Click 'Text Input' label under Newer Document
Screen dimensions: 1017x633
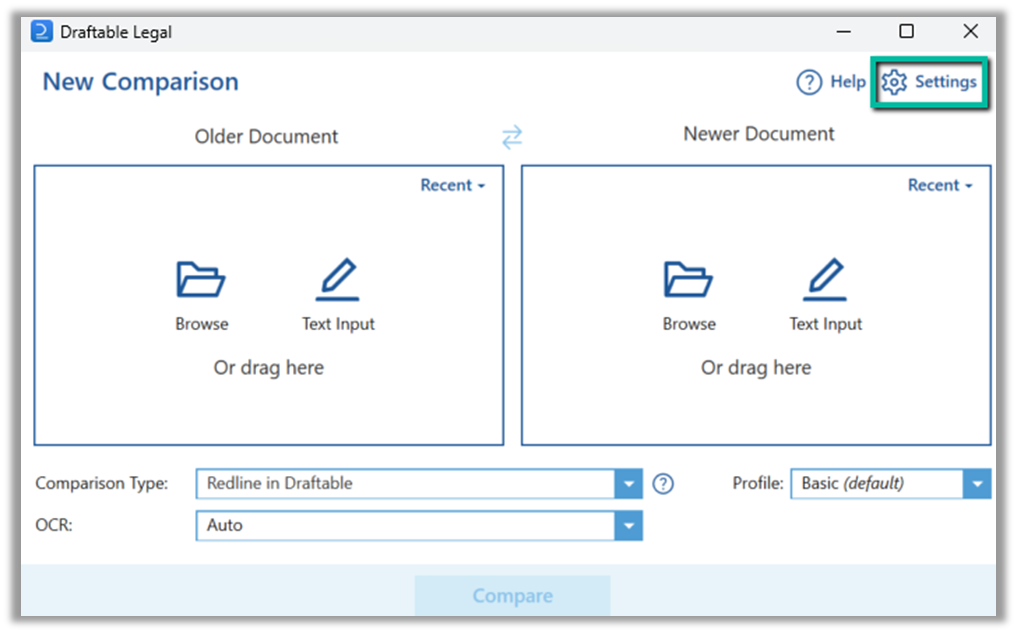(x=826, y=324)
